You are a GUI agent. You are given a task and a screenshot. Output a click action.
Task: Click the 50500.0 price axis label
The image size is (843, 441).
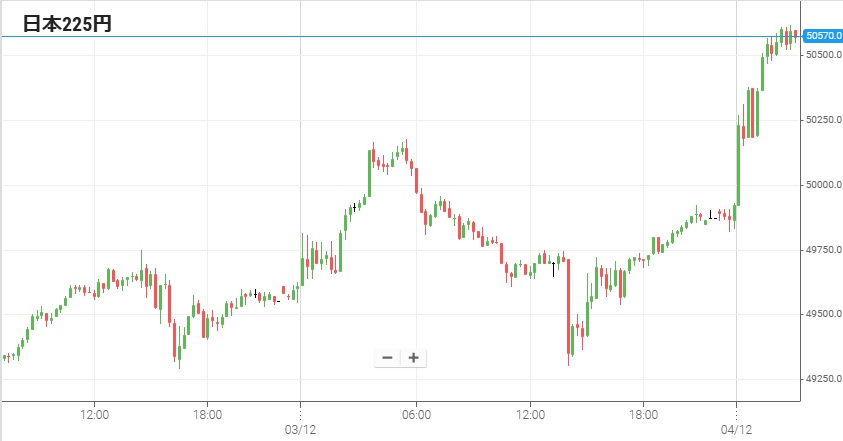tap(822, 55)
